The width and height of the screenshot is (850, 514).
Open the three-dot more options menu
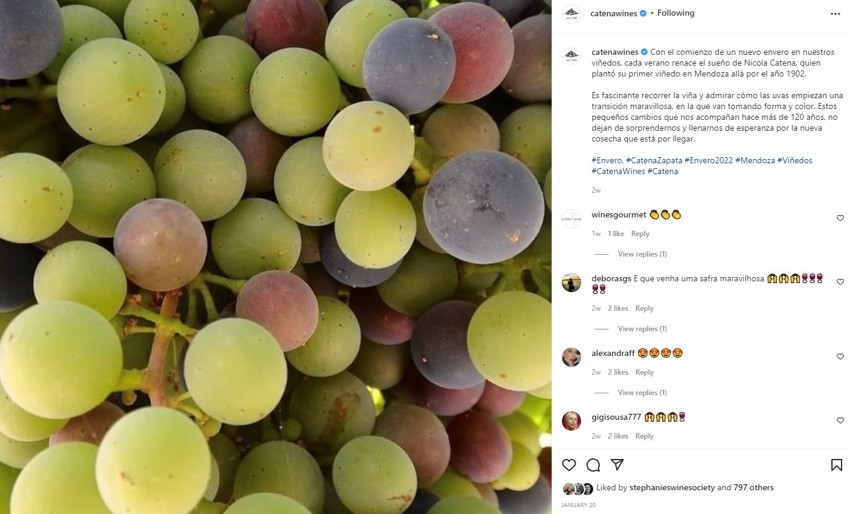point(835,14)
